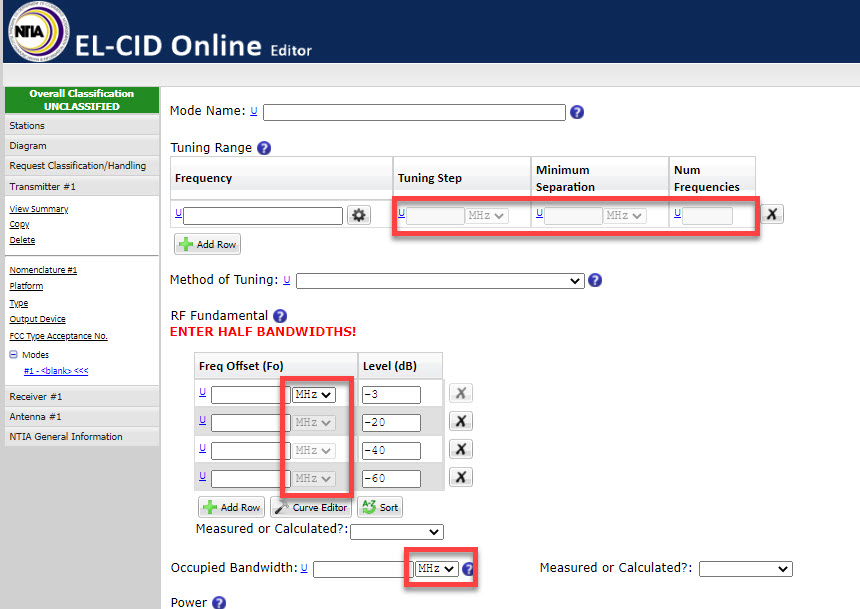860x609 pixels.
Task: Remove the -20 dB level row
Action: [x=461, y=421]
